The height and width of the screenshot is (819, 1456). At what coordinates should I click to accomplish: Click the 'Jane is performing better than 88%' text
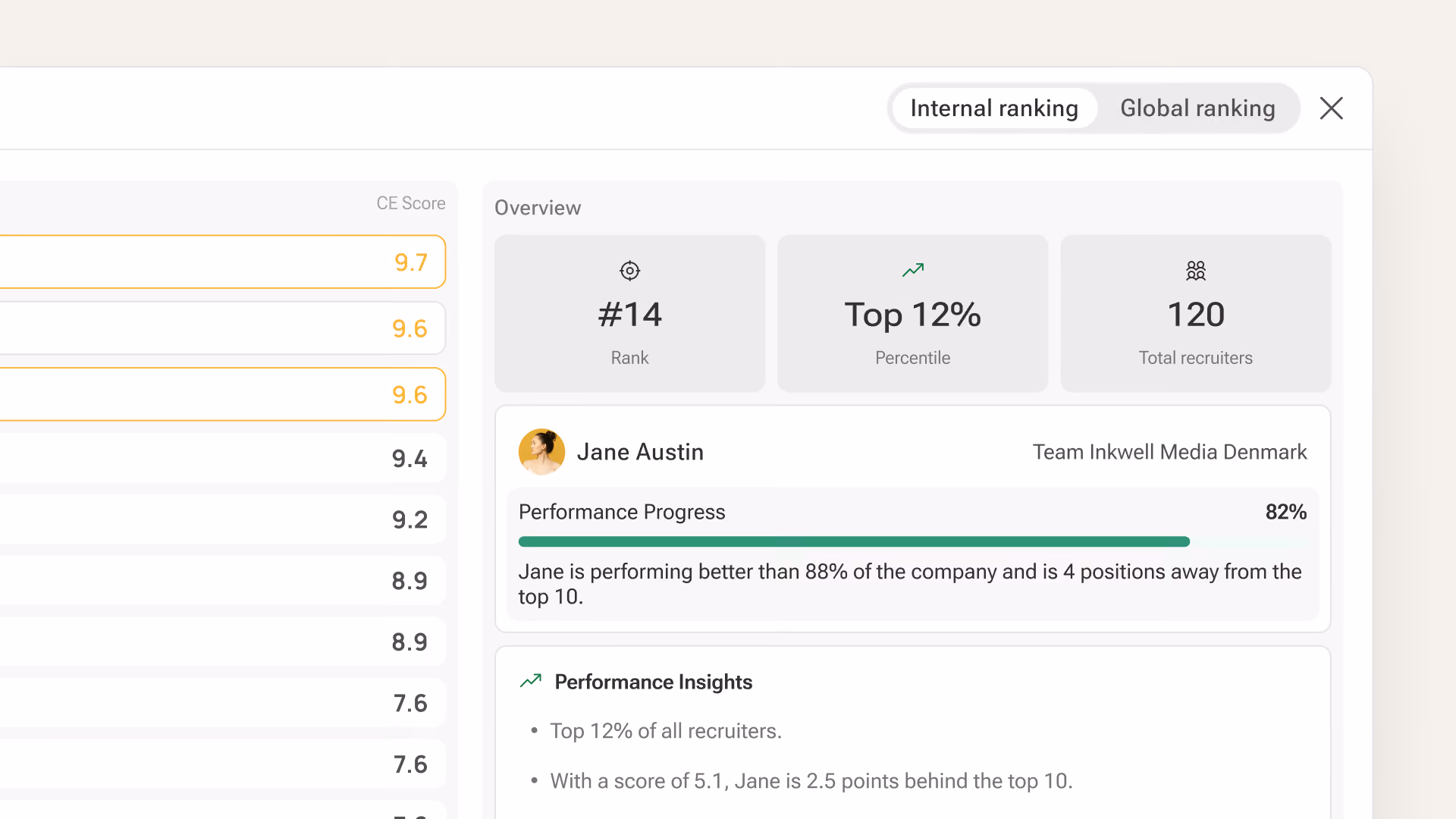(x=910, y=584)
